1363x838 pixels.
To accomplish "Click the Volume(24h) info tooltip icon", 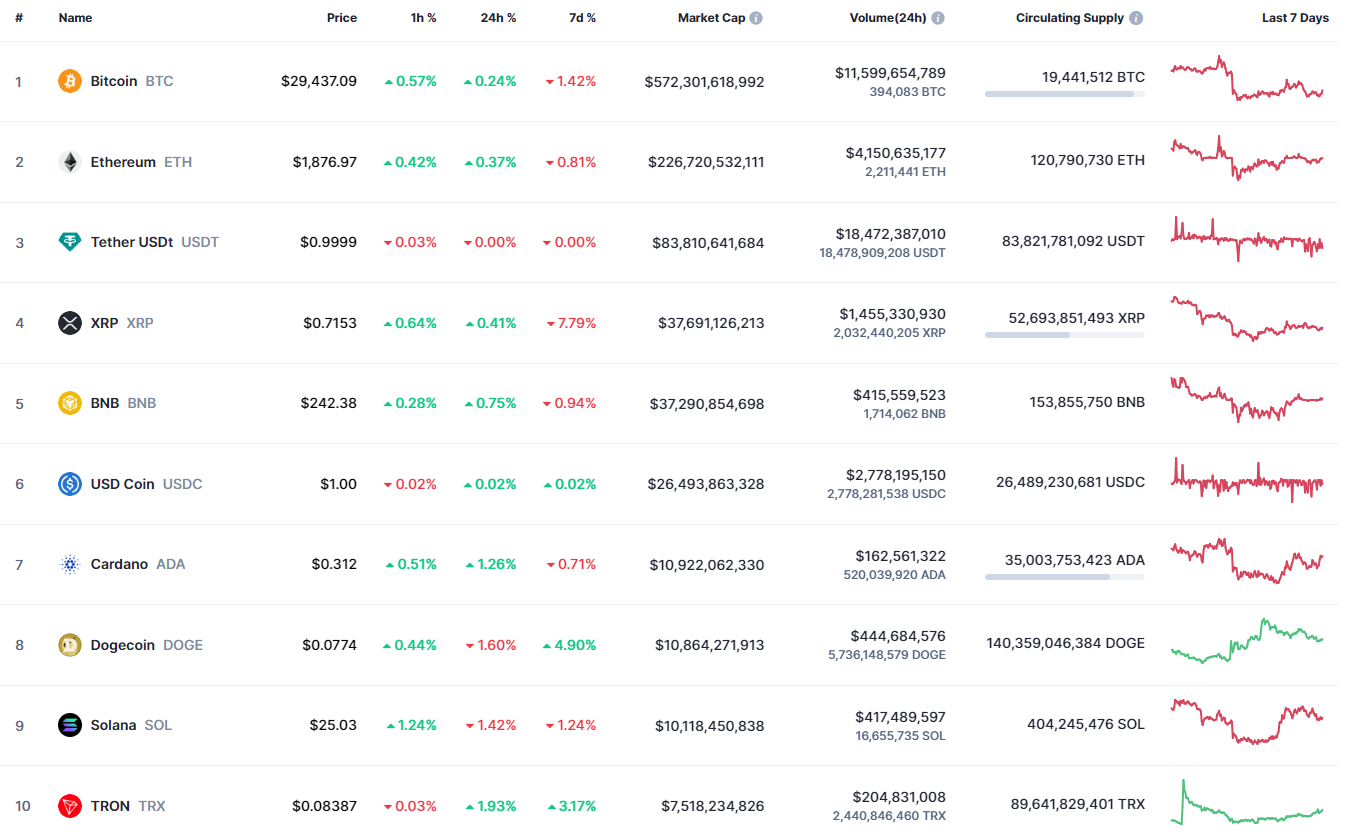I will 937,17.
